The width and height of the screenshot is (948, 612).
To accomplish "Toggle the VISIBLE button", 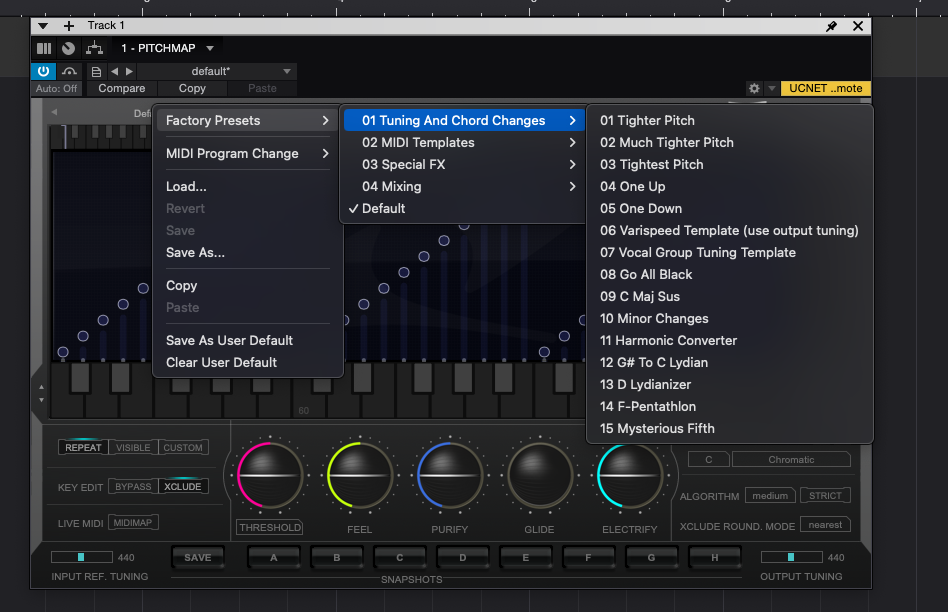I will point(133,448).
